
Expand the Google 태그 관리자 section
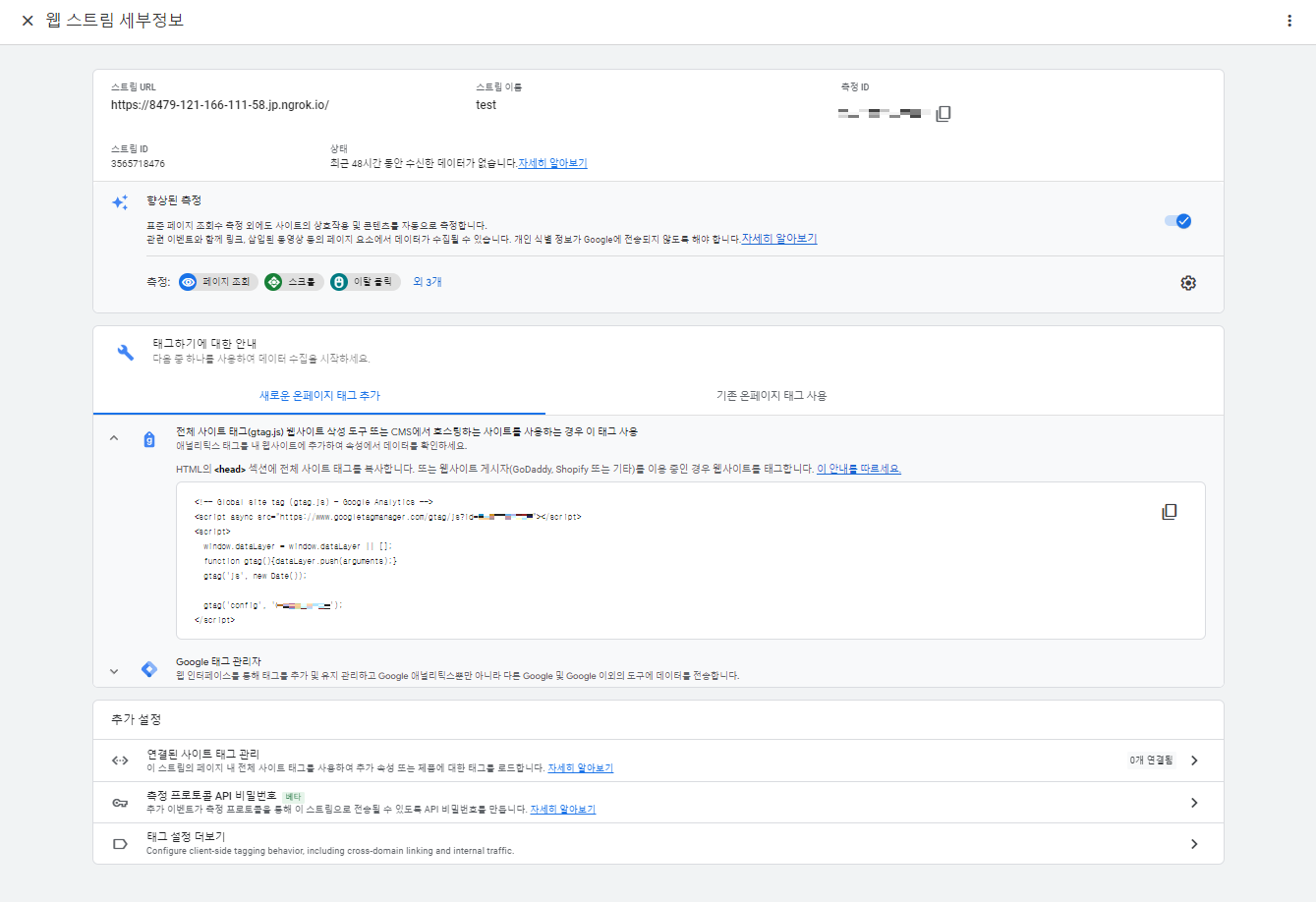pyautogui.click(x=114, y=671)
